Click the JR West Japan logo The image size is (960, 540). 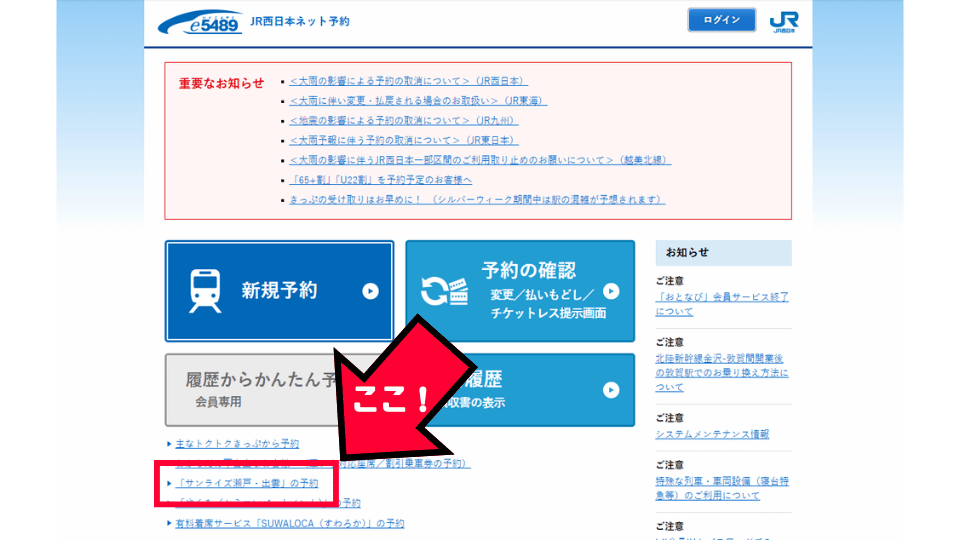click(x=784, y=21)
